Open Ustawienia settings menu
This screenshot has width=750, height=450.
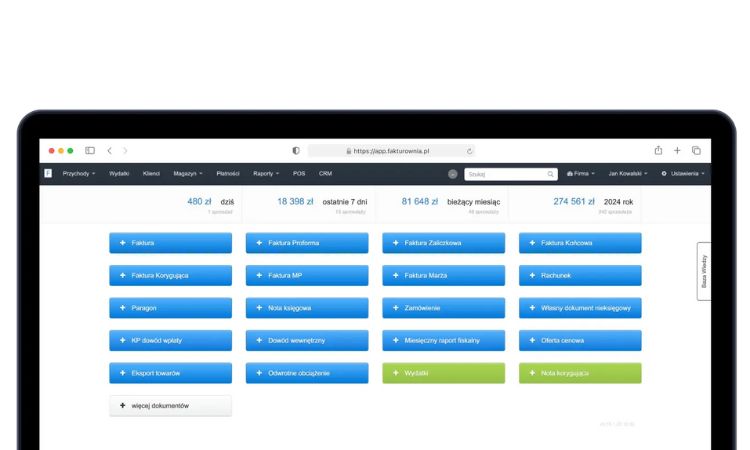tap(683, 174)
